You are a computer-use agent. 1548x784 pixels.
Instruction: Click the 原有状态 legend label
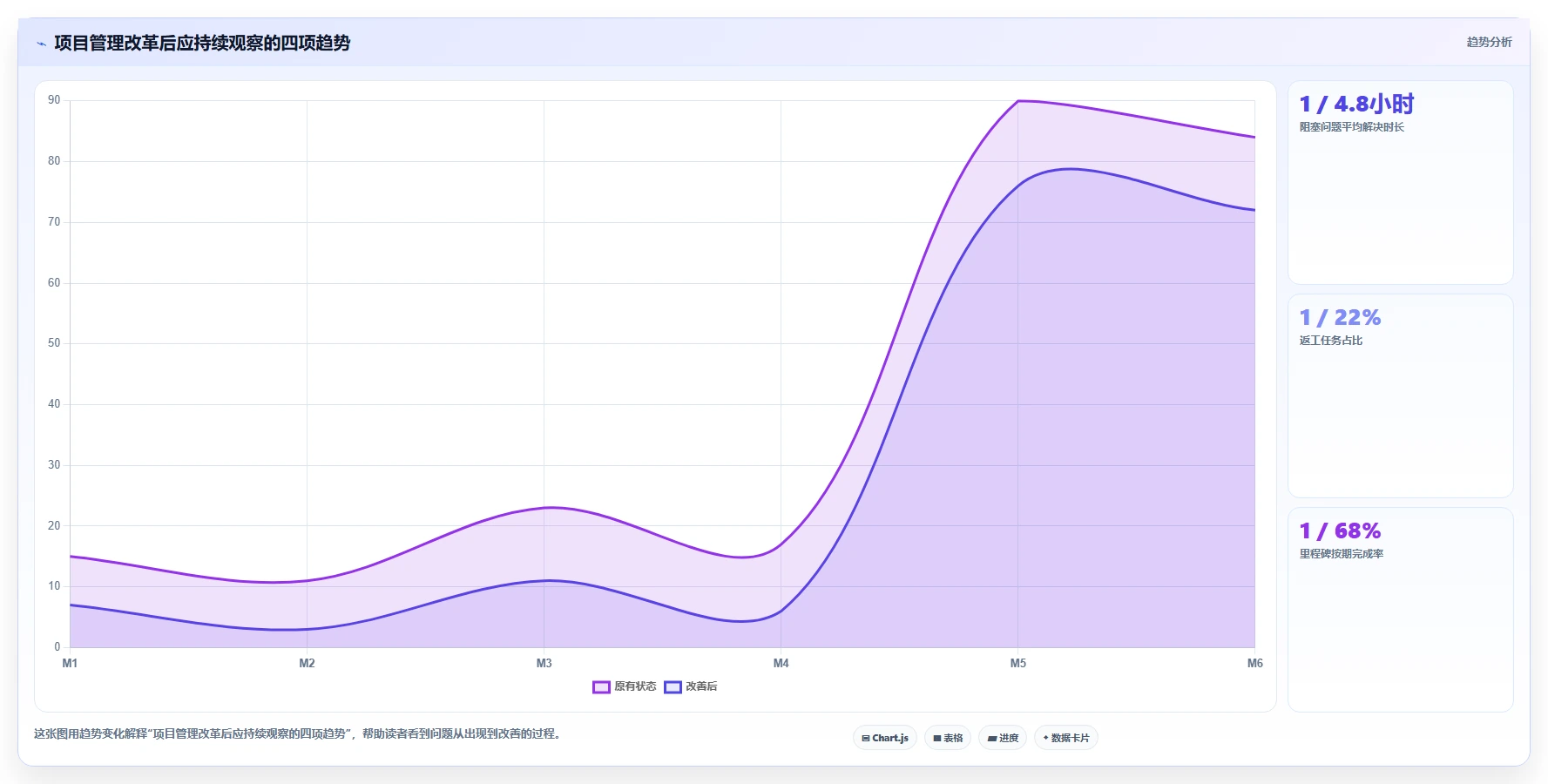pyautogui.click(x=635, y=686)
